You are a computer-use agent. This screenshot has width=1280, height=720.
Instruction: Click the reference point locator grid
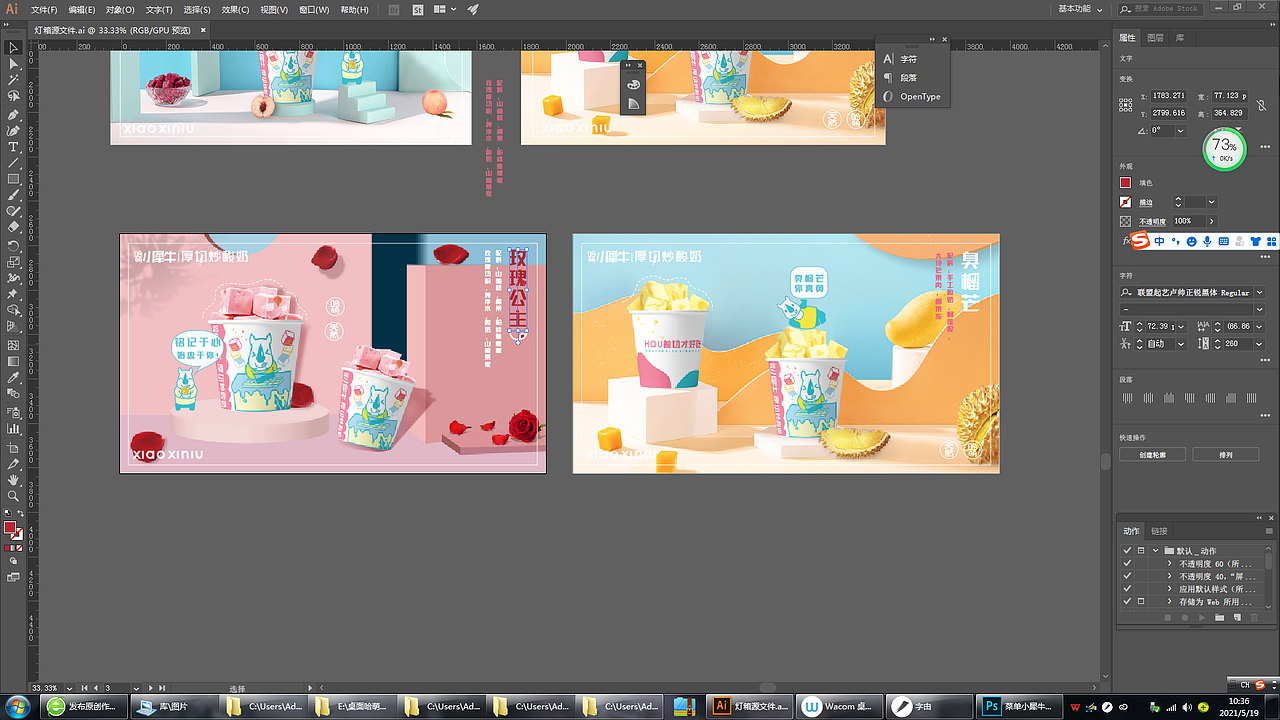[1126, 104]
